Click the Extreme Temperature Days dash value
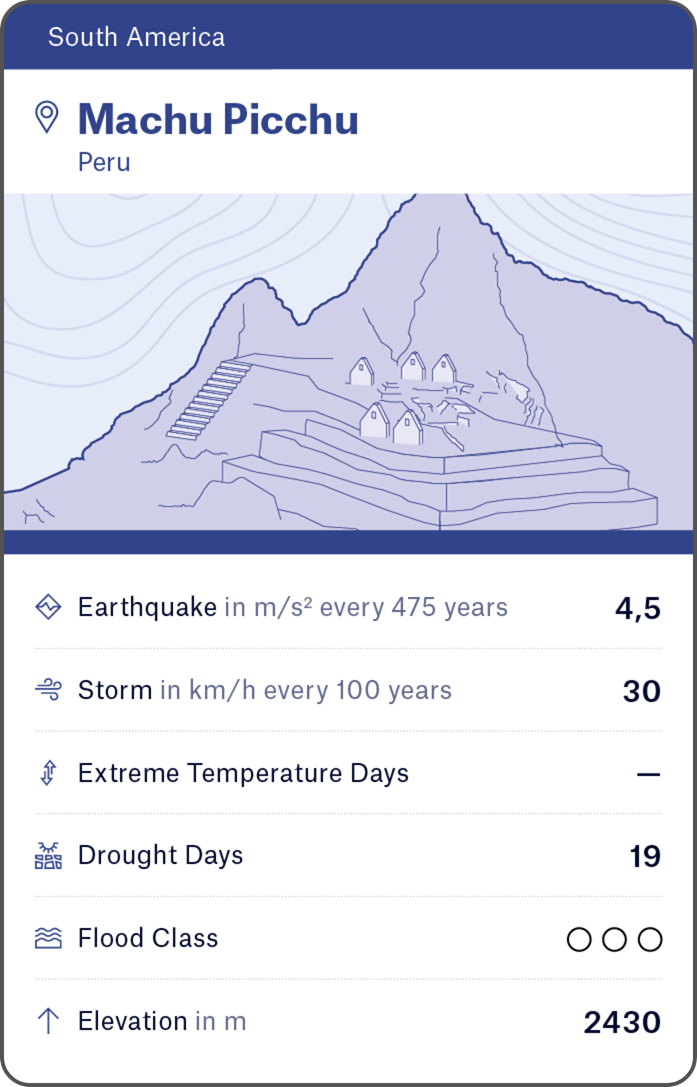This screenshot has width=697, height=1087. pyautogui.click(x=648, y=774)
